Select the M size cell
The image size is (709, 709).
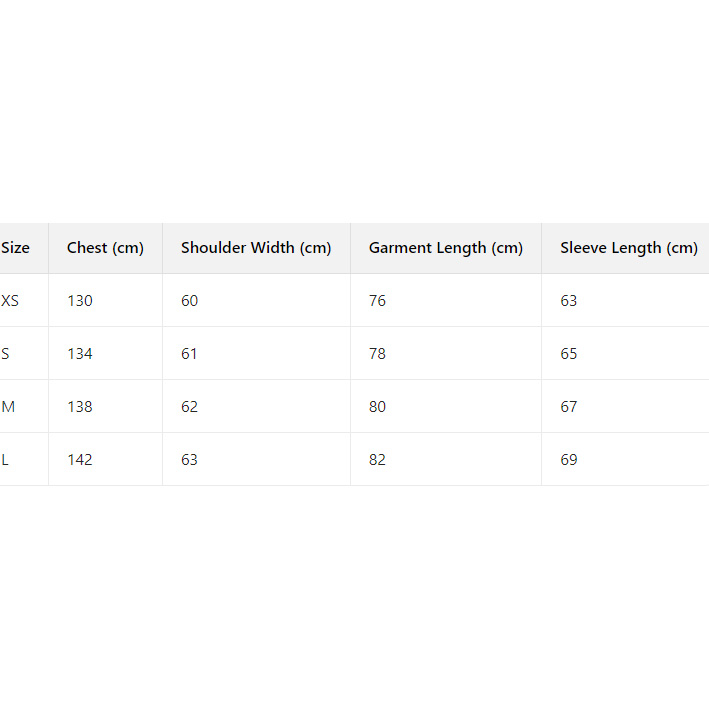(8, 407)
